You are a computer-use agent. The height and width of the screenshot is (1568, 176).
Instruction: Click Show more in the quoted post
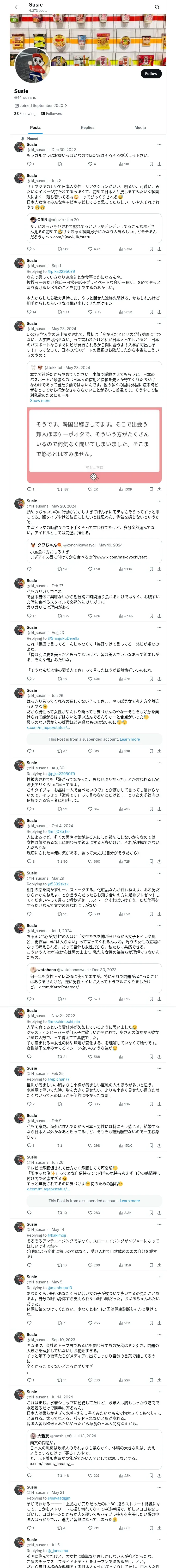(x=40, y=401)
